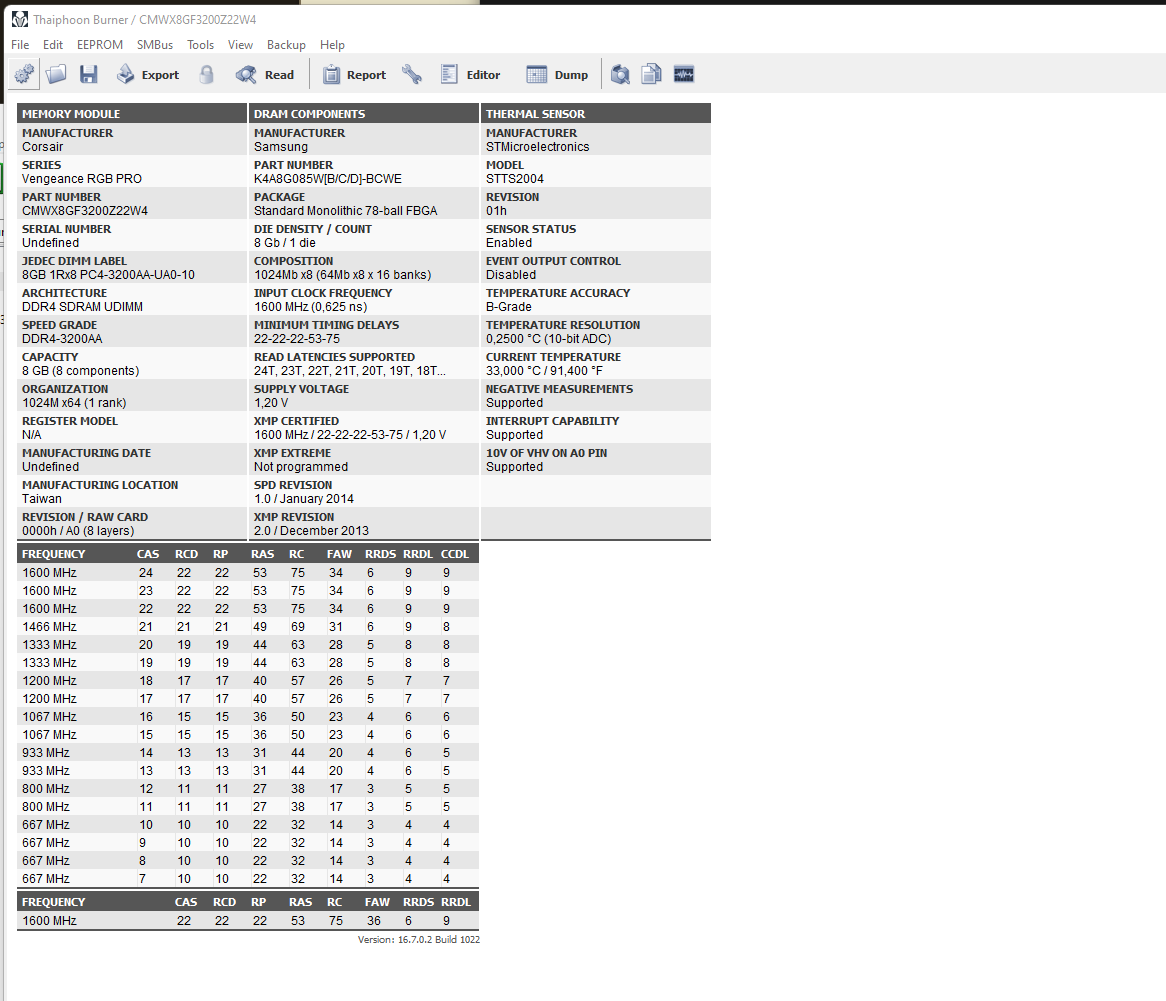The height and width of the screenshot is (1001, 1166).
Task: Click the wrench tool icon
Action: click(412, 74)
